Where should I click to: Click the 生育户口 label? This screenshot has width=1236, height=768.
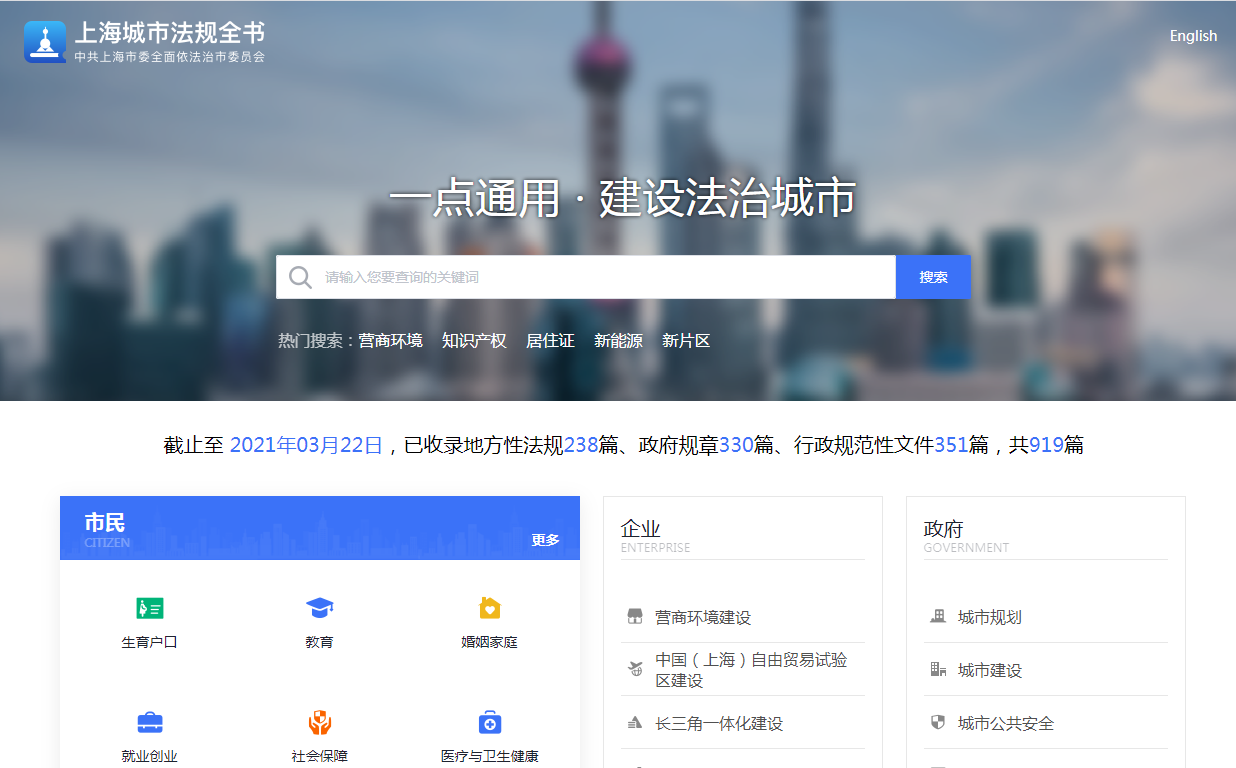pos(150,642)
